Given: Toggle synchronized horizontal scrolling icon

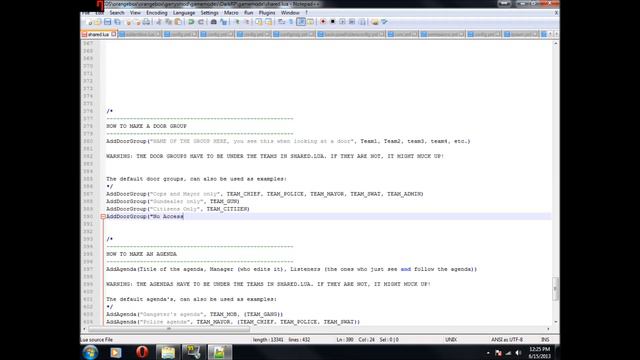Looking at the screenshot, I should click(x=269, y=22).
